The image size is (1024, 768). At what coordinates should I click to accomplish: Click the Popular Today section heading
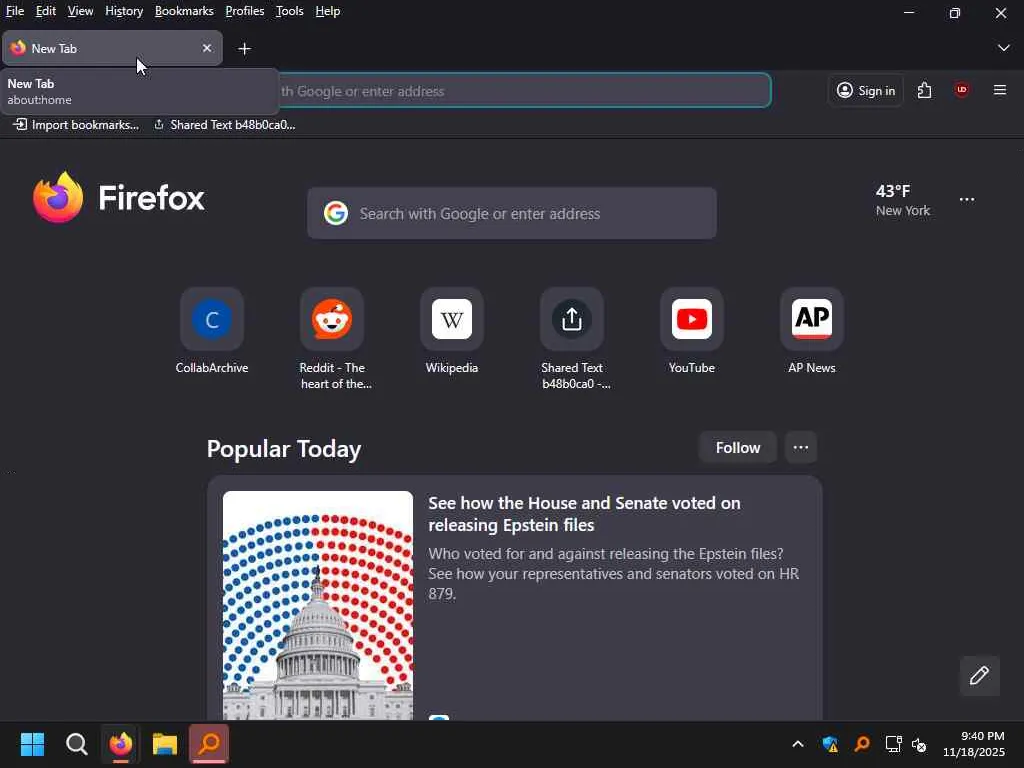[284, 449]
